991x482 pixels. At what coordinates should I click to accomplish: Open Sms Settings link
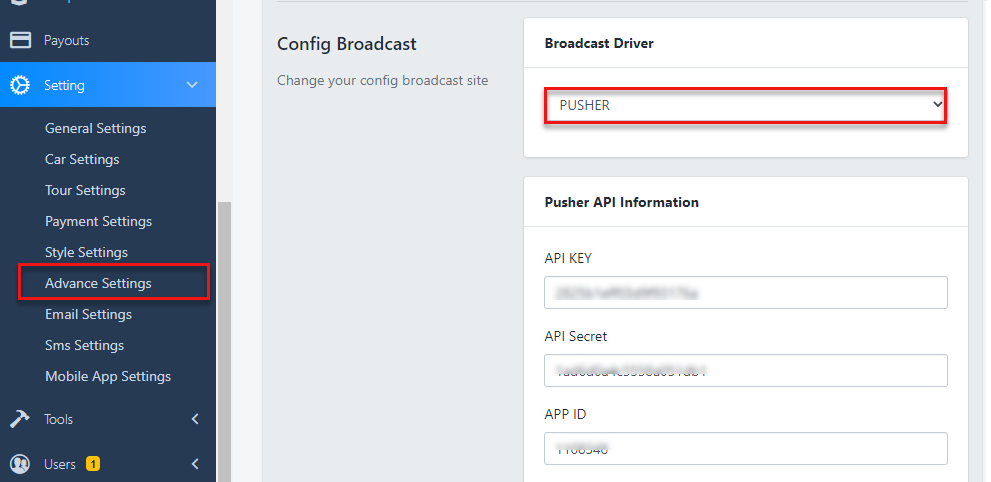pos(84,345)
